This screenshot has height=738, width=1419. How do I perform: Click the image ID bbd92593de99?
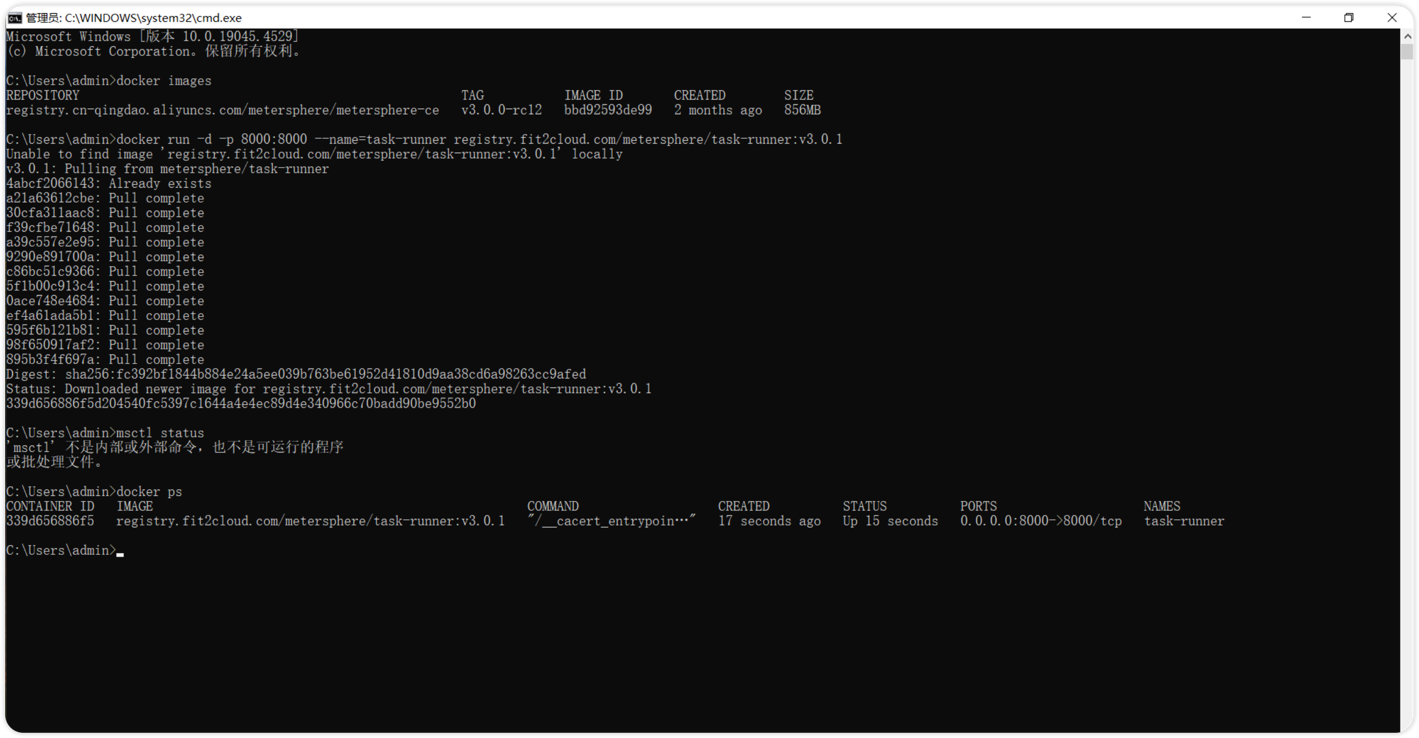click(x=608, y=110)
